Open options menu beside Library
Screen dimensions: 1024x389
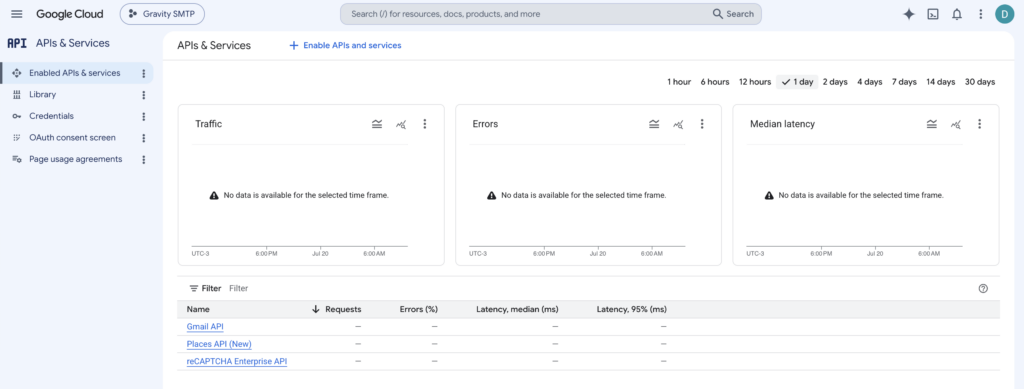pos(144,95)
